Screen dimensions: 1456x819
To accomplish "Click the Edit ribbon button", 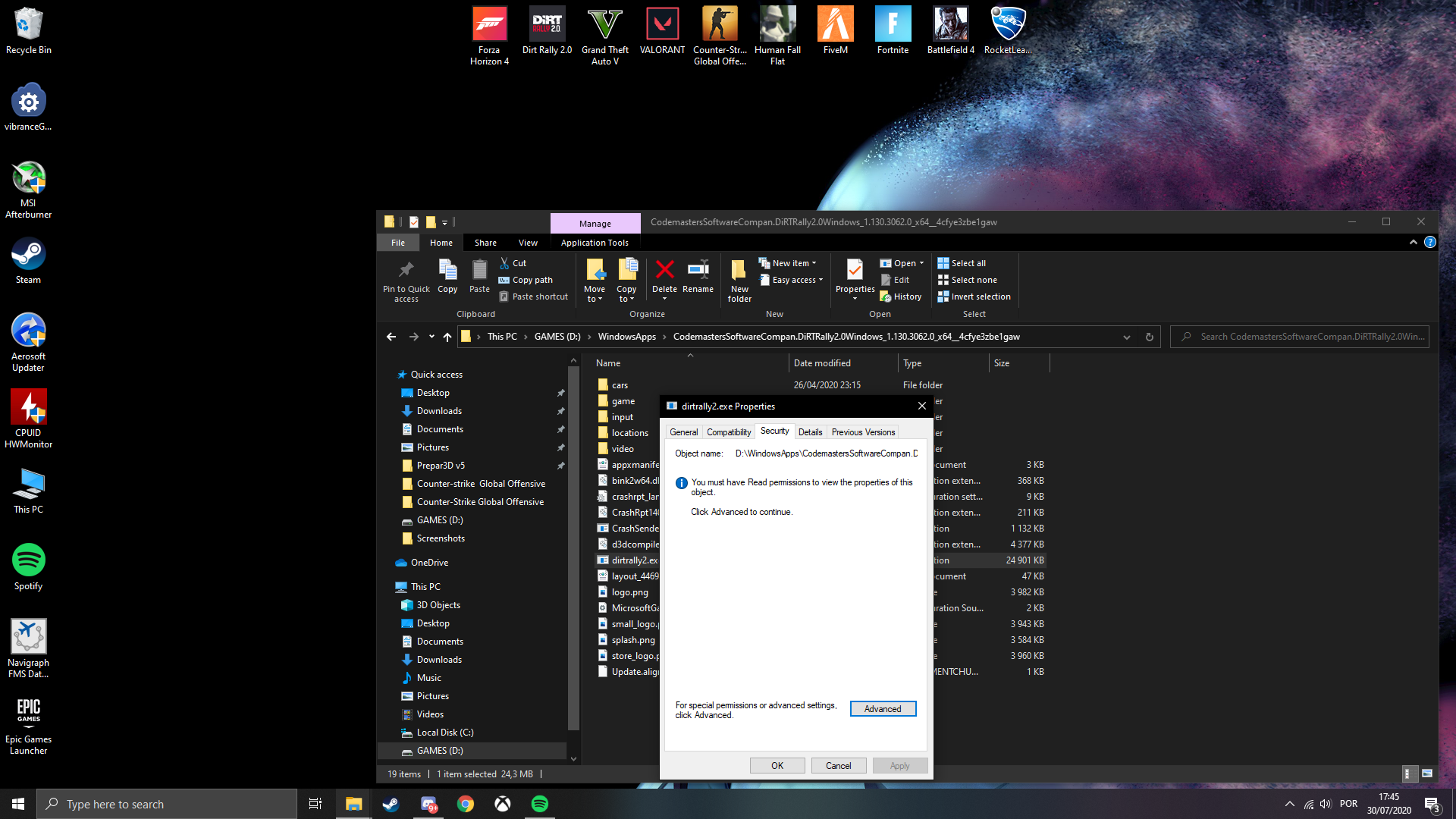I will [x=895, y=280].
